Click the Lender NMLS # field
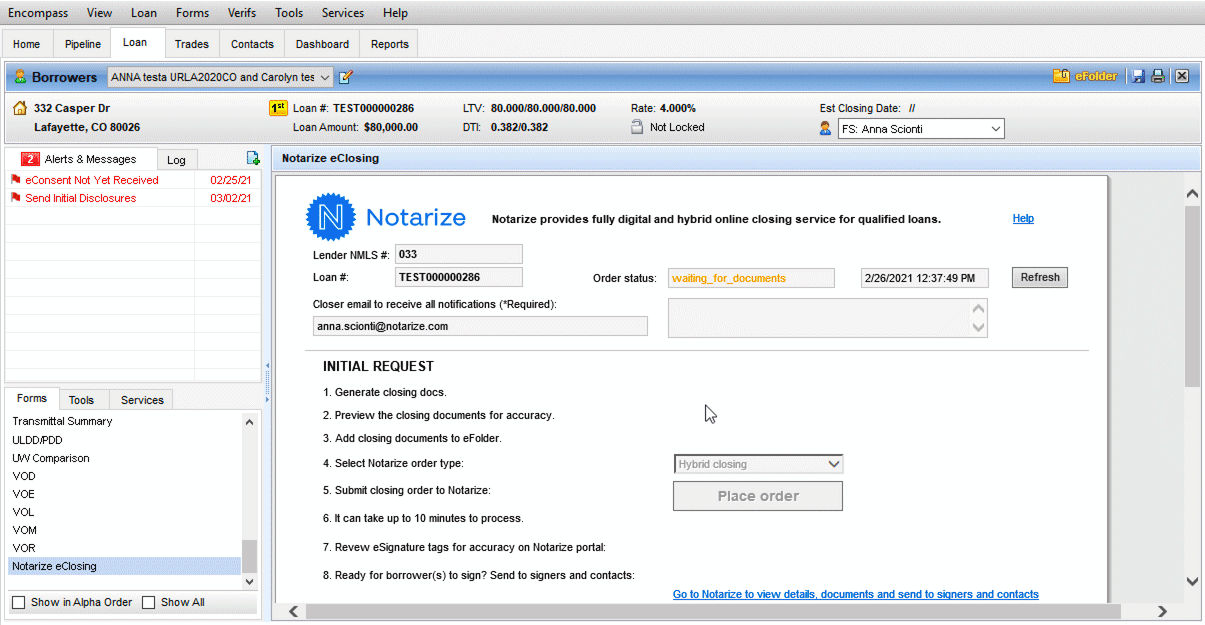1205x625 pixels. 459,255
